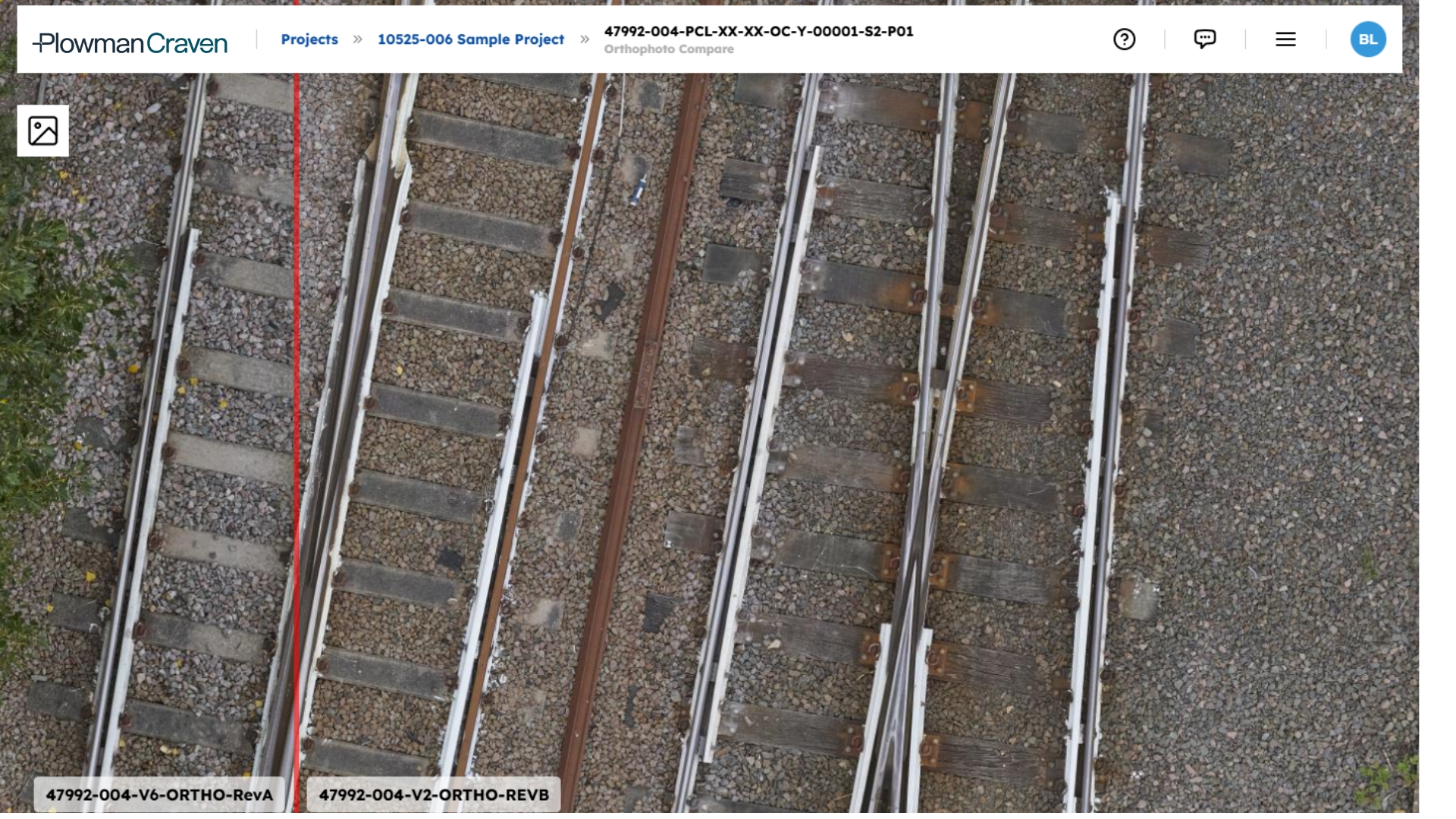Image resolution: width=1456 pixels, height=819 pixels.
Task: Click the BL user avatar
Action: 1367,39
